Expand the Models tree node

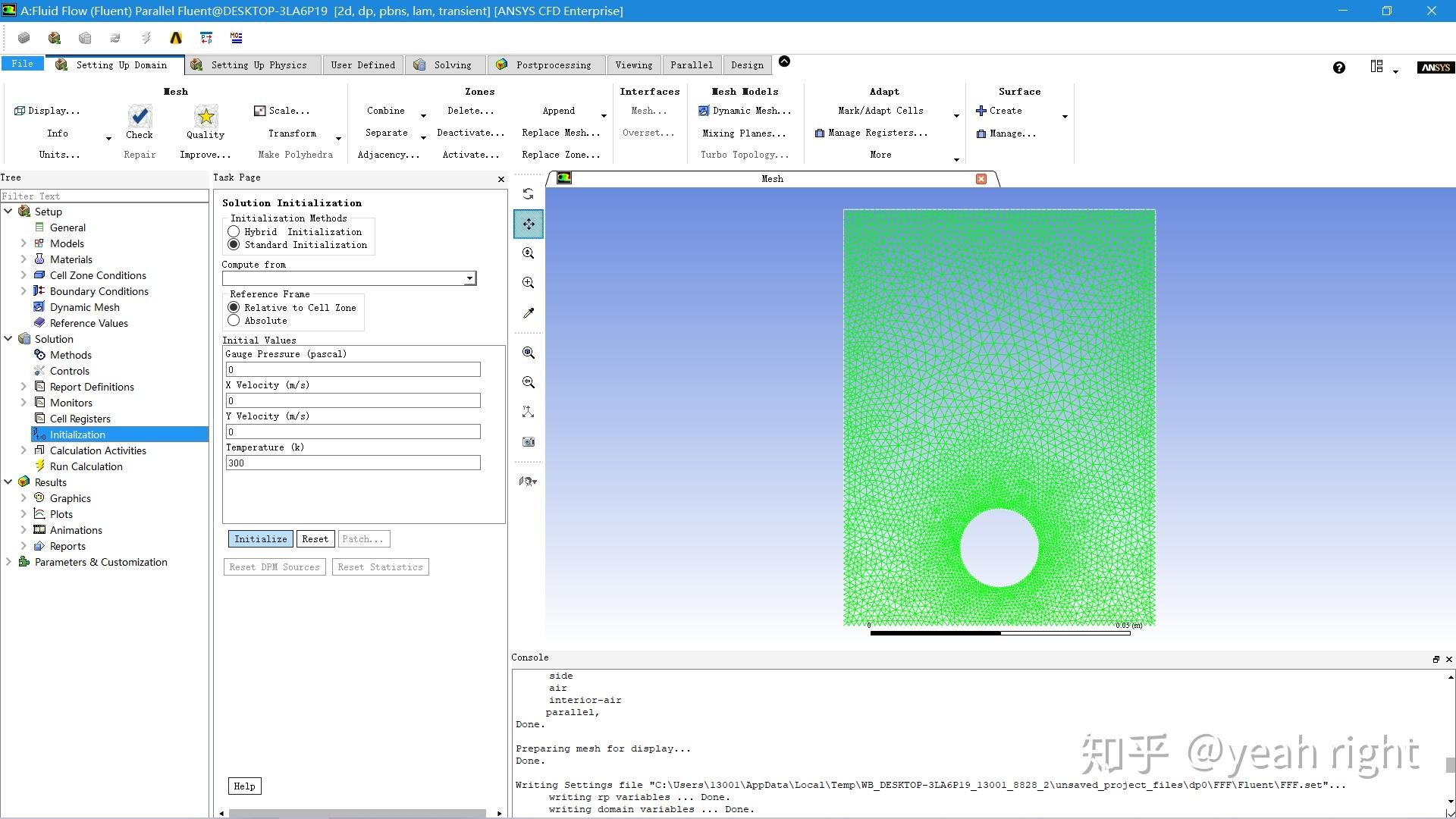coord(23,243)
